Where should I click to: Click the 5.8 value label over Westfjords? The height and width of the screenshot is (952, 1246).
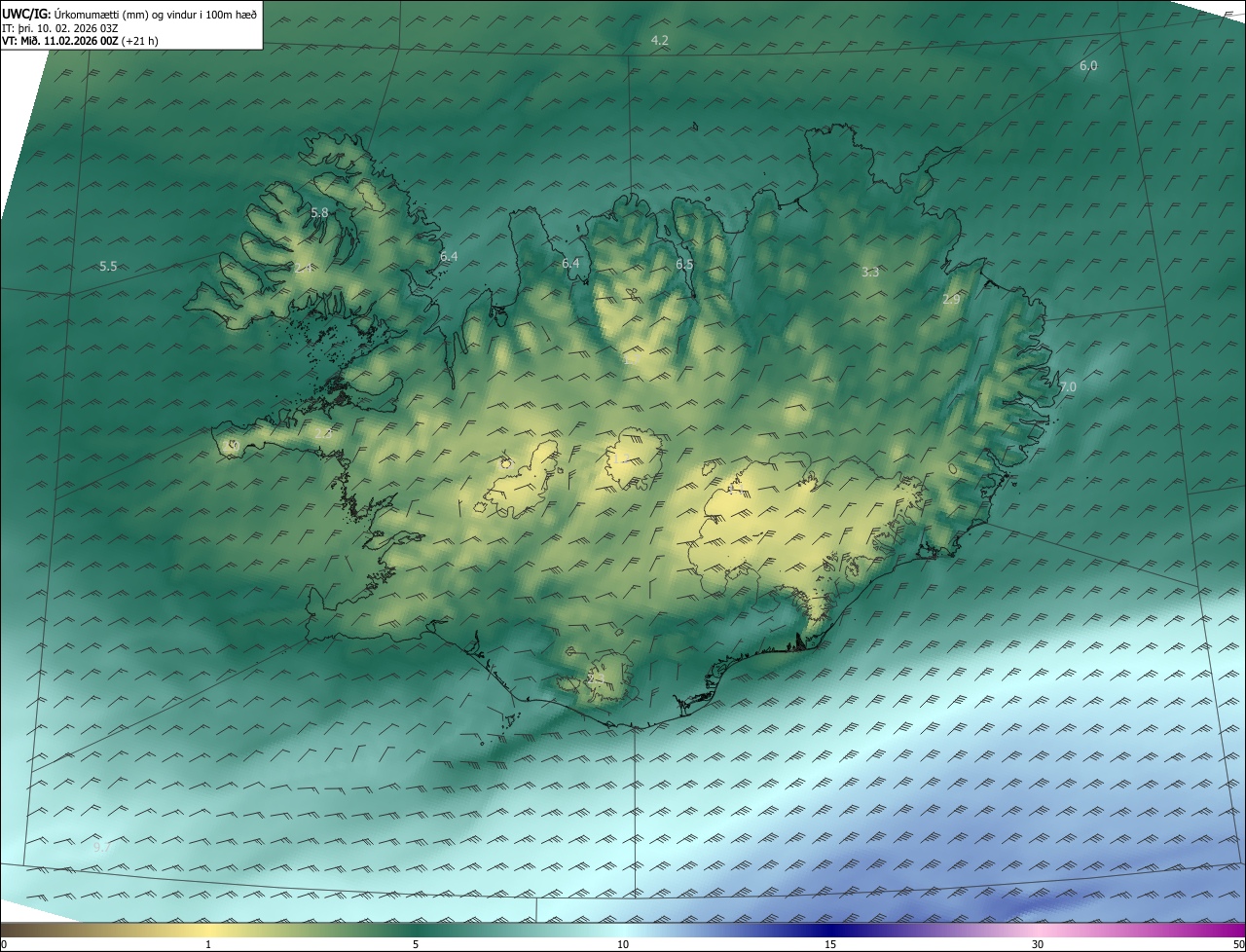tap(319, 212)
